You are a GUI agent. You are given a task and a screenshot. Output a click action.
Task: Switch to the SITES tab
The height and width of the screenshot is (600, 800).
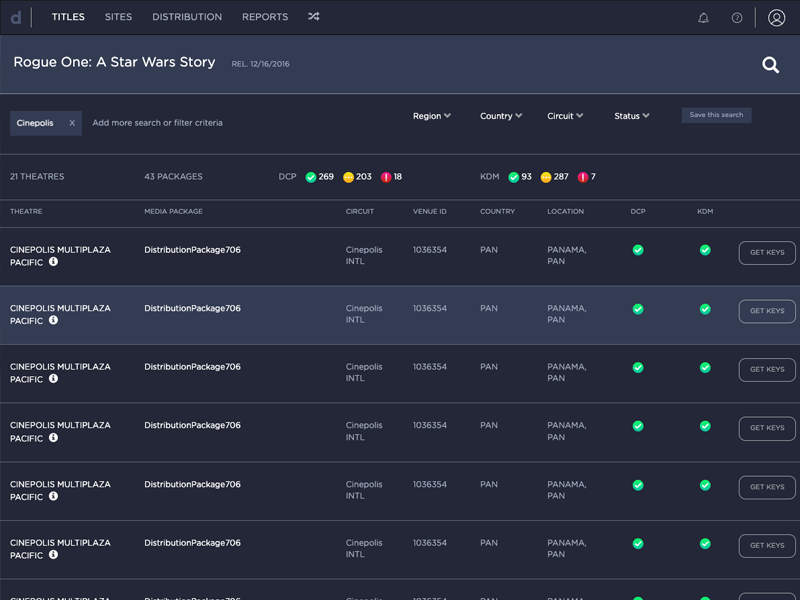pos(118,17)
